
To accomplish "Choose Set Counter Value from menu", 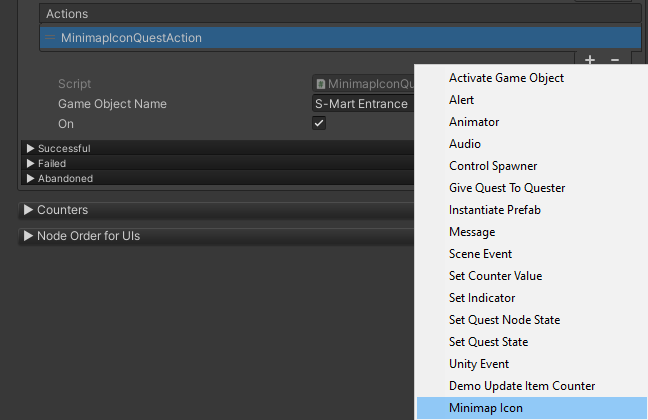I will pos(531,276).
